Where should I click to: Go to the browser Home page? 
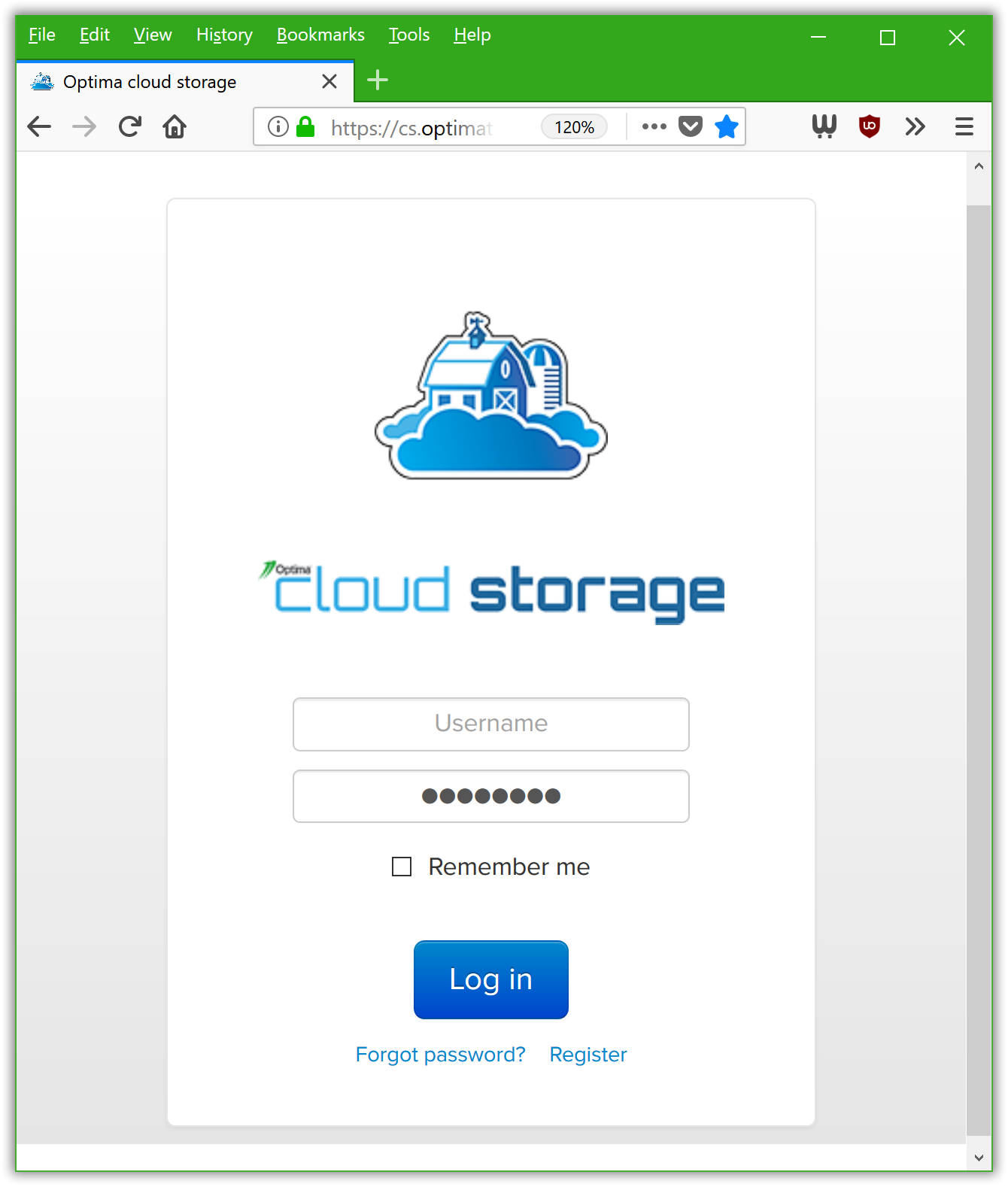(x=175, y=126)
